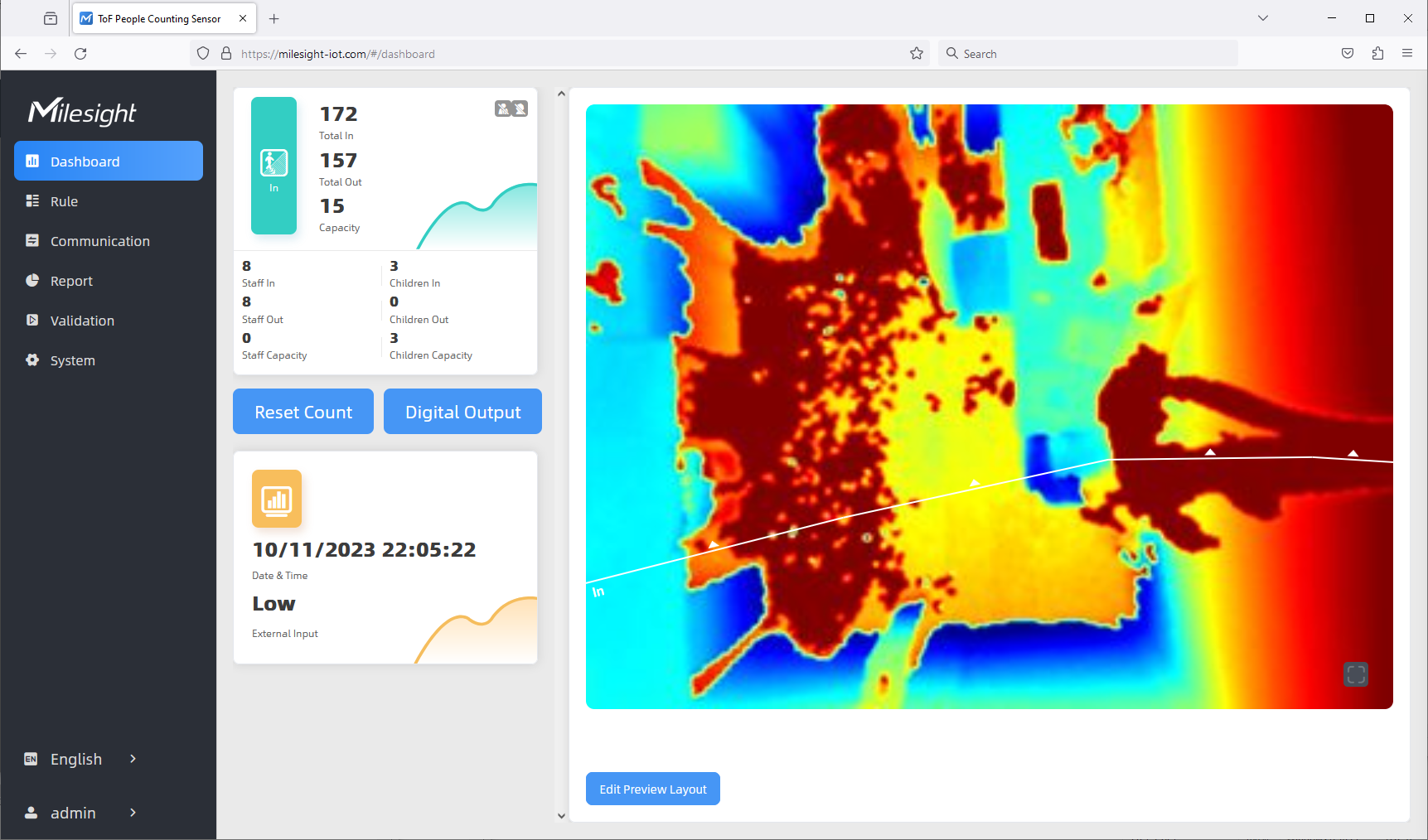This screenshot has width=1428, height=840.
Task: Open Communication settings from the sidebar
Action: point(31,240)
